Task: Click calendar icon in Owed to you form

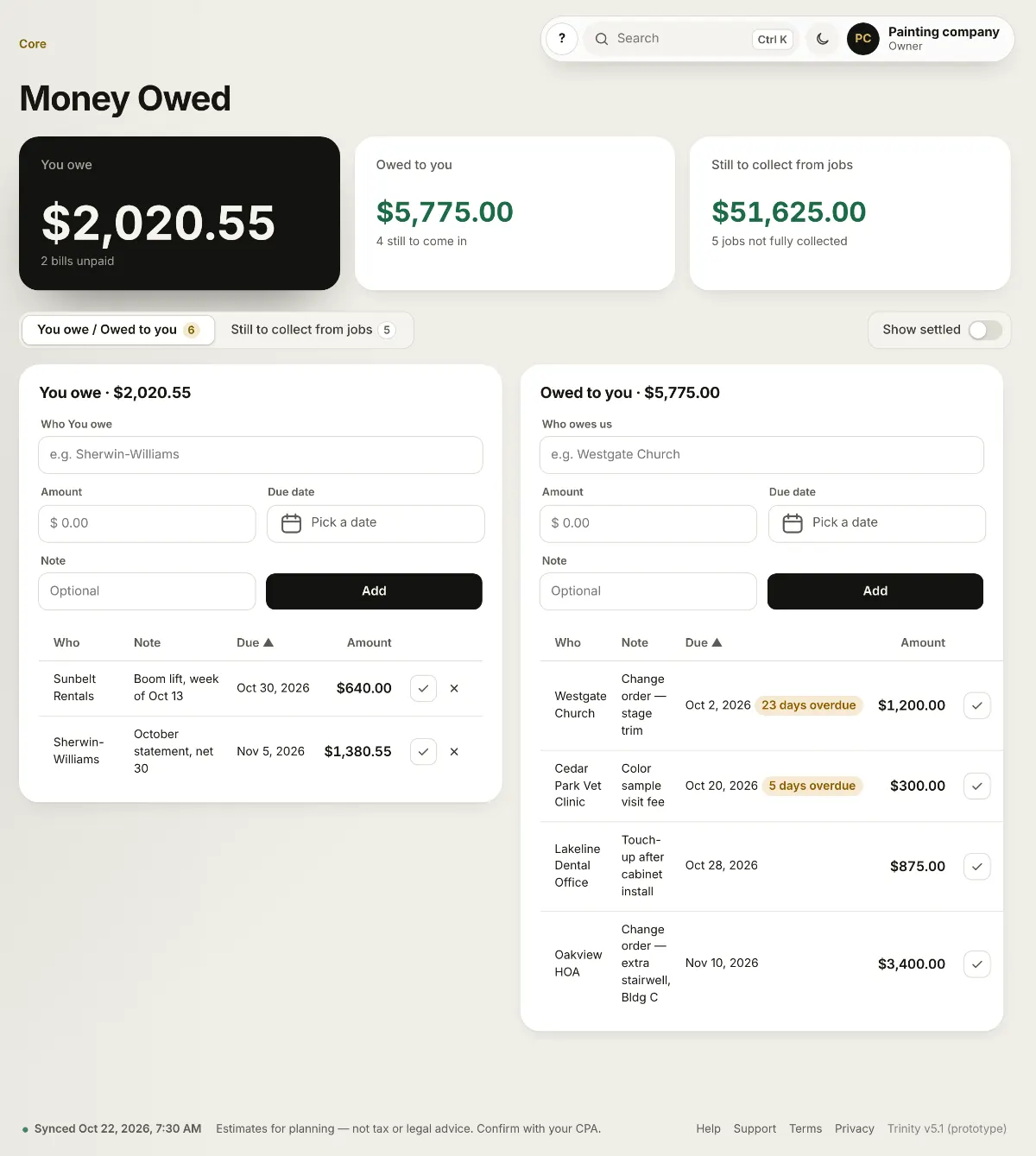Action: (x=793, y=523)
